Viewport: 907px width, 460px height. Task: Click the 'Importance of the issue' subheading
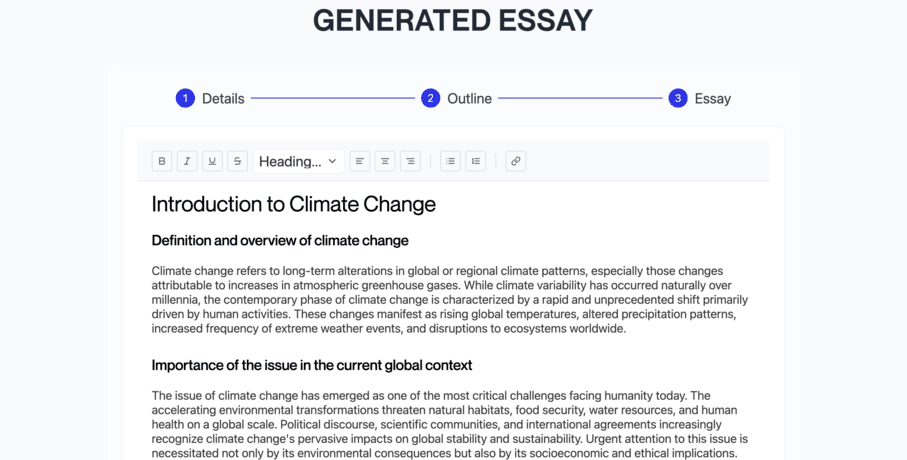pos(312,365)
